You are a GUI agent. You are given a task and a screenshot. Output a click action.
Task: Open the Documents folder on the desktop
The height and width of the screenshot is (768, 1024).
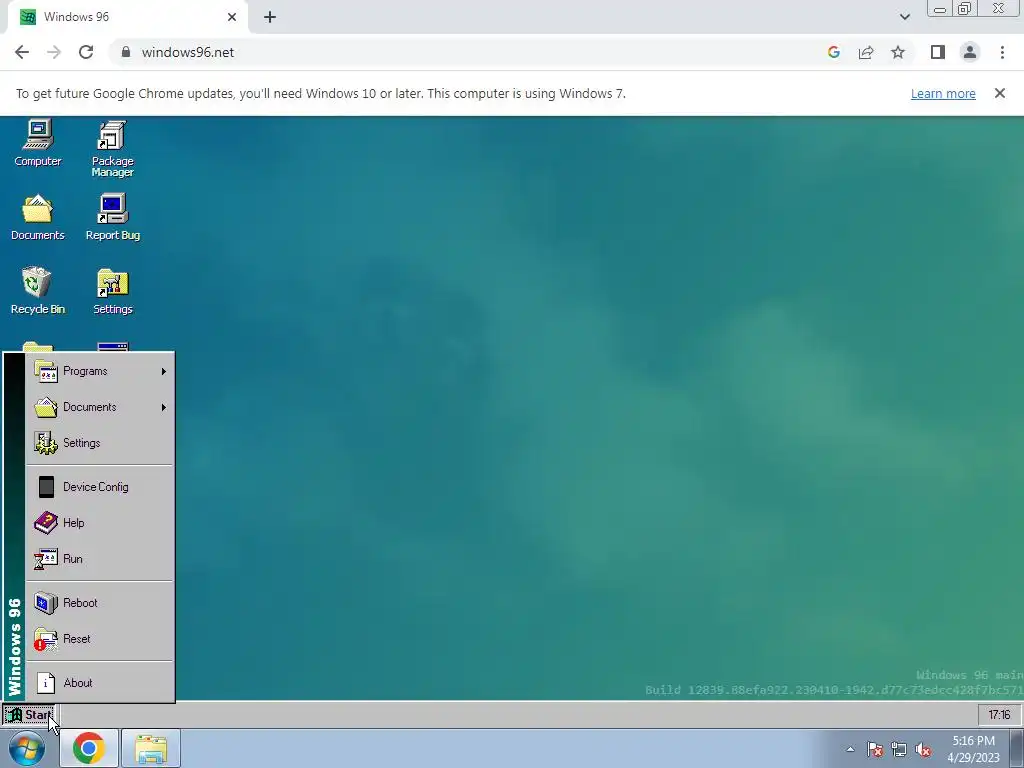[38, 217]
